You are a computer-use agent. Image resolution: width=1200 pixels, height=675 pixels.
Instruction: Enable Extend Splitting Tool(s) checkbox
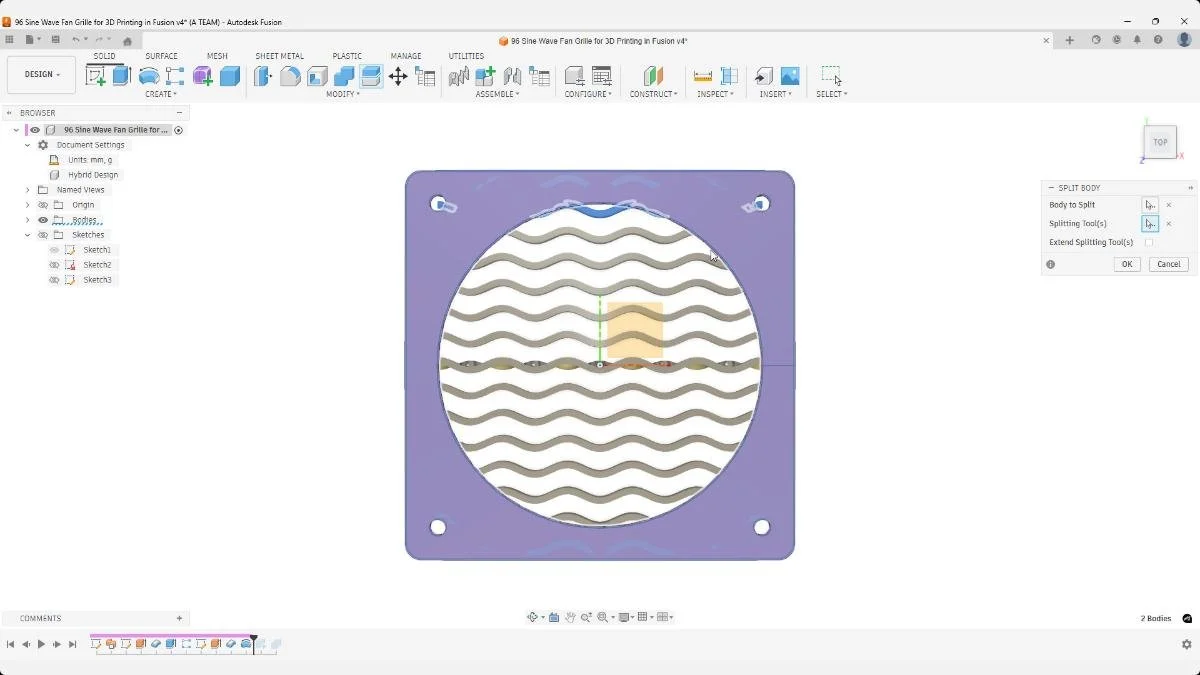pos(1148,242)
